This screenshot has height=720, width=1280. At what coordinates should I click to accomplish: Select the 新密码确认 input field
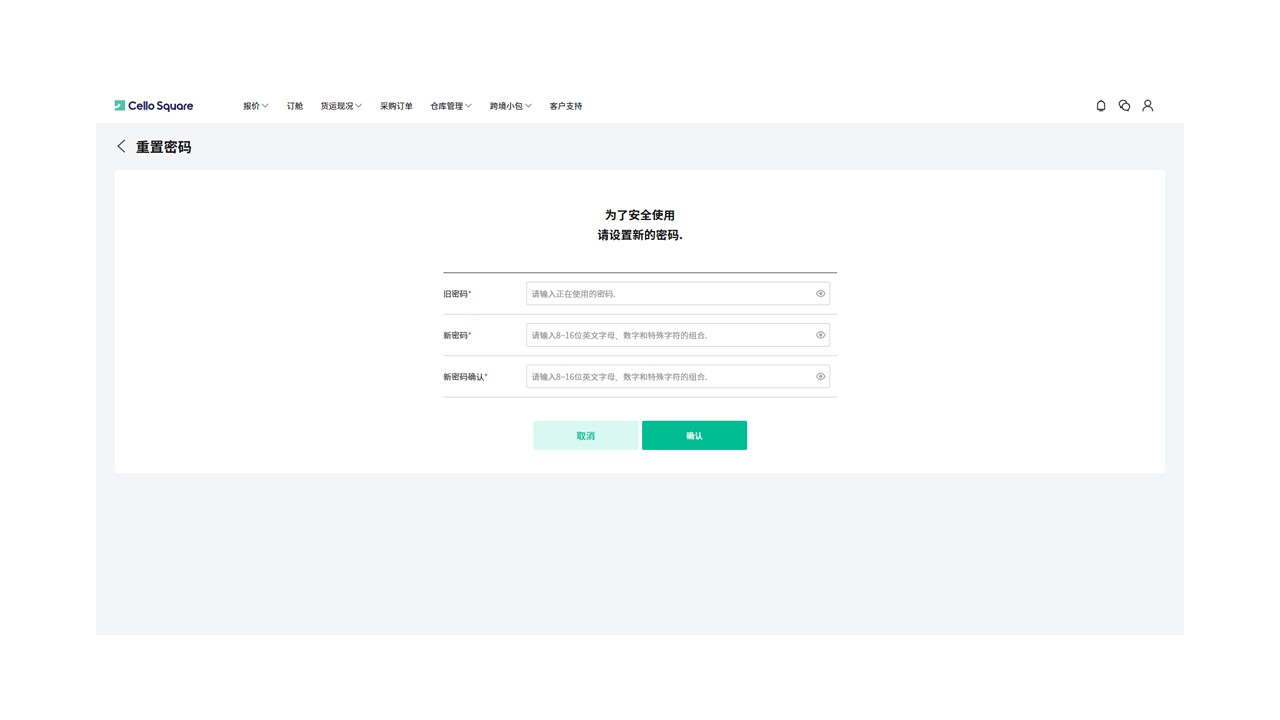coord(668,377)
